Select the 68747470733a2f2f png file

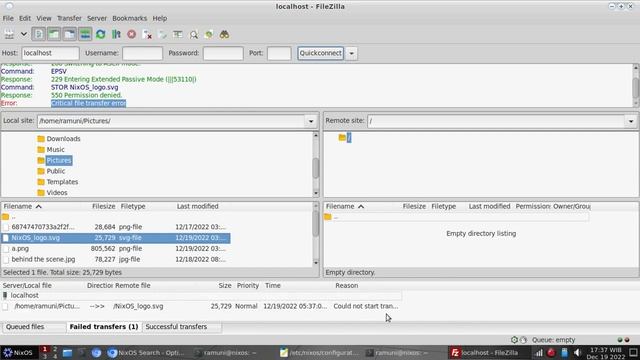[116, 227]
